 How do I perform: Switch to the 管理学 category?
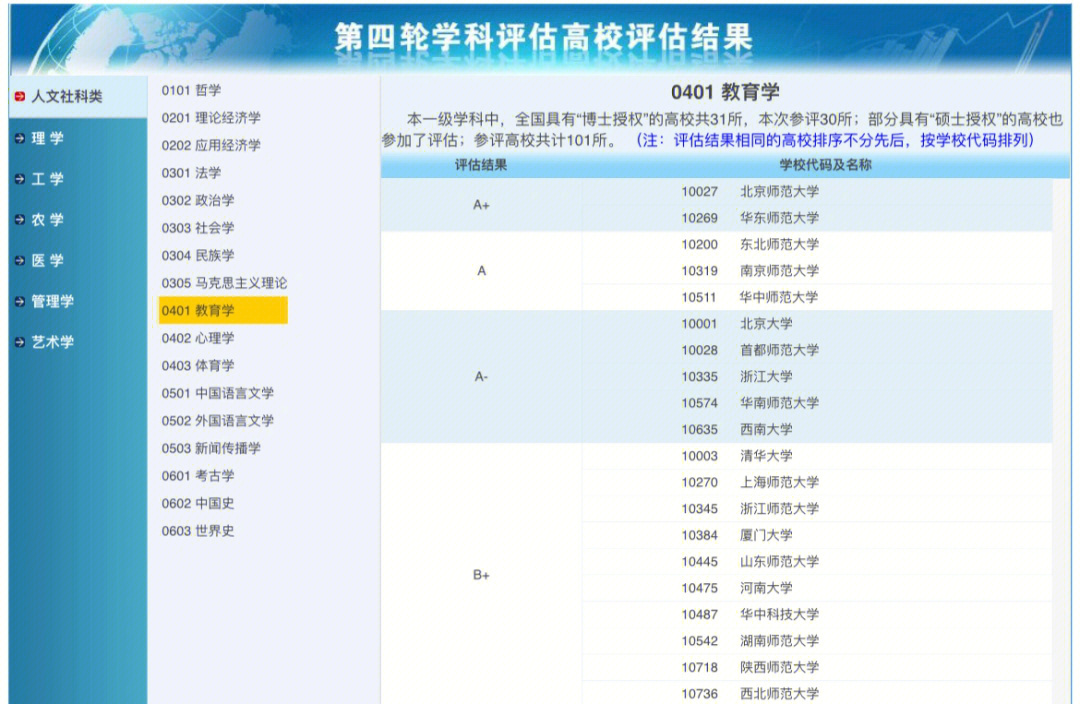pos(52,301)
